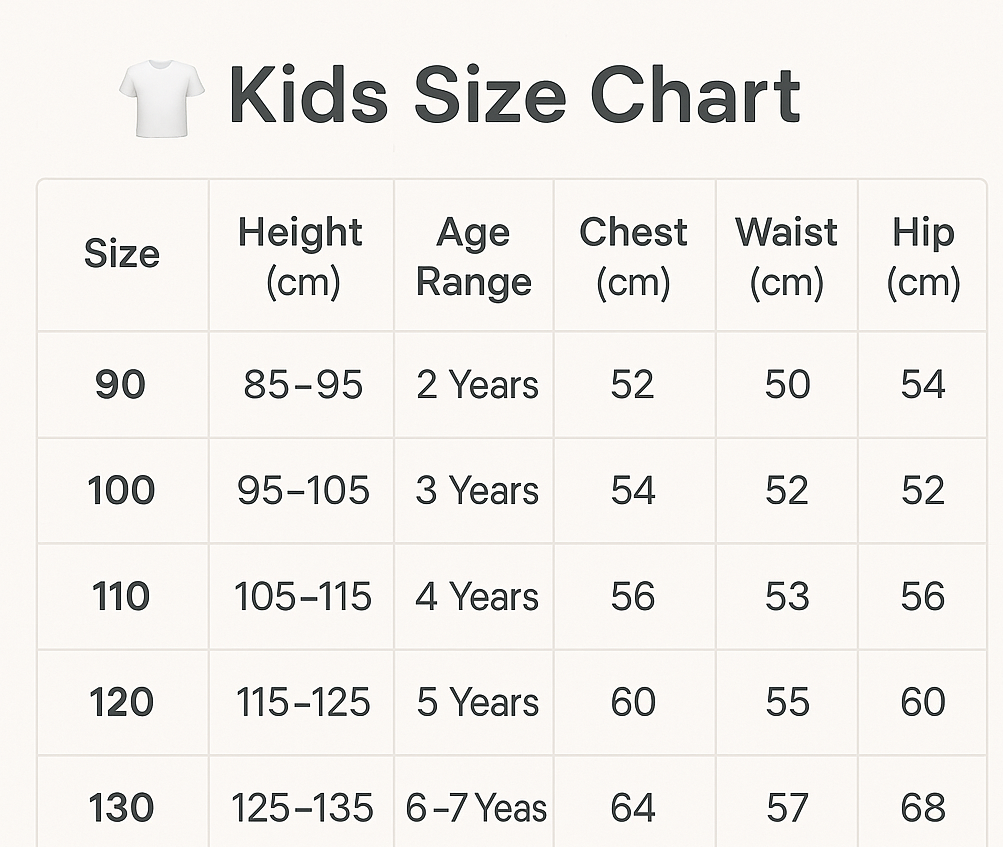Click the Waist (cm) column header
The height and width of the screenshot is (847, 1003).
point(786,257)
